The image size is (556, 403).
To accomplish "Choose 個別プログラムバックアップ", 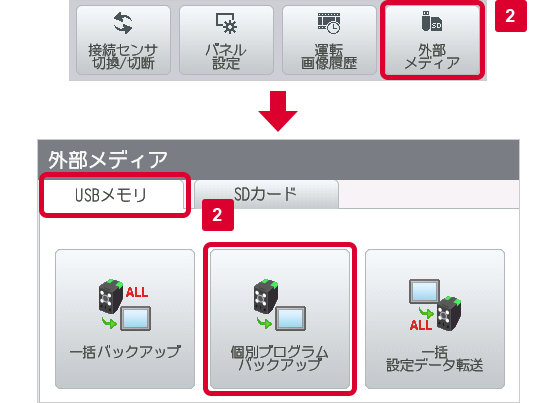I will point(280,319).
